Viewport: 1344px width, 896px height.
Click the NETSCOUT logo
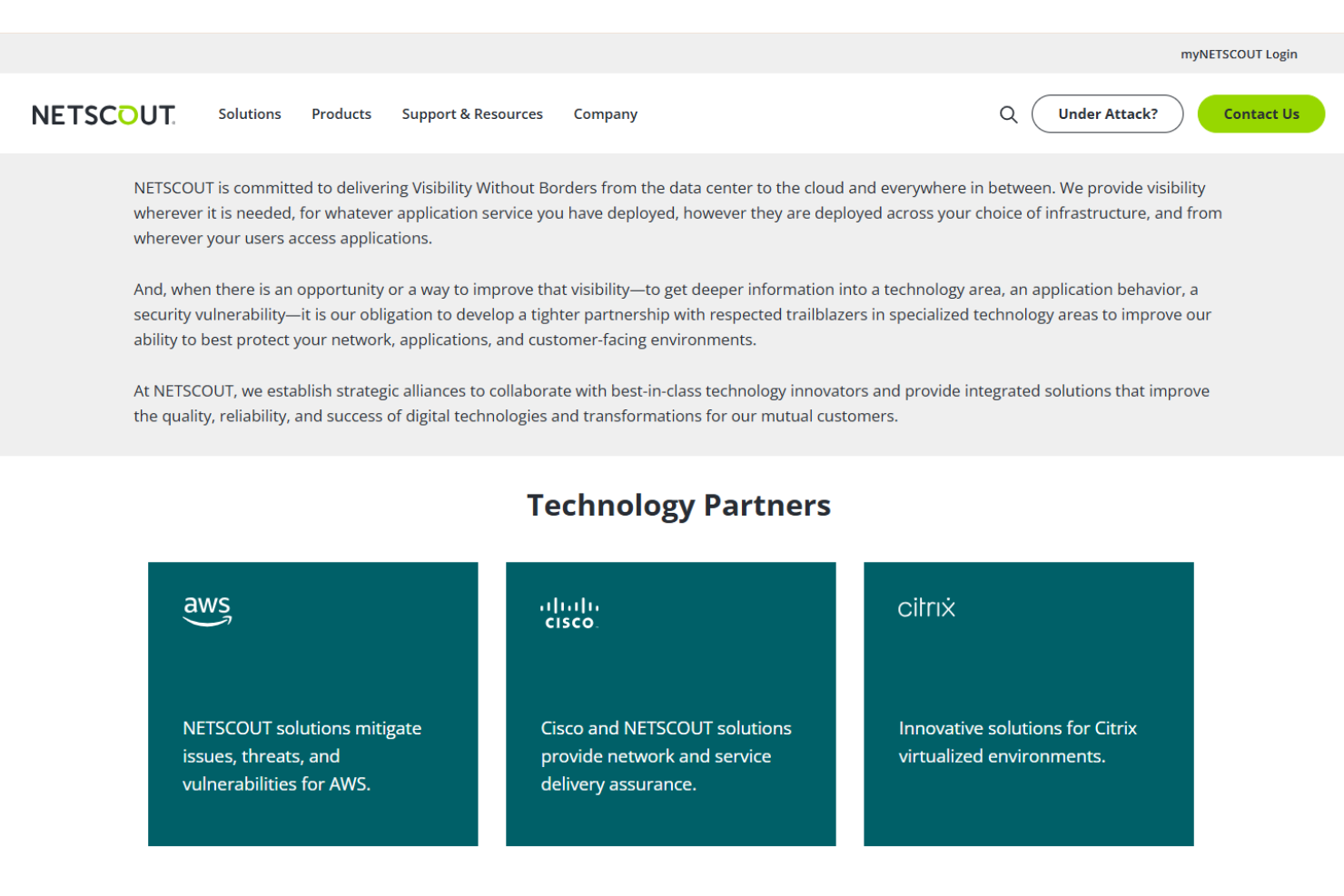[103, 113]
